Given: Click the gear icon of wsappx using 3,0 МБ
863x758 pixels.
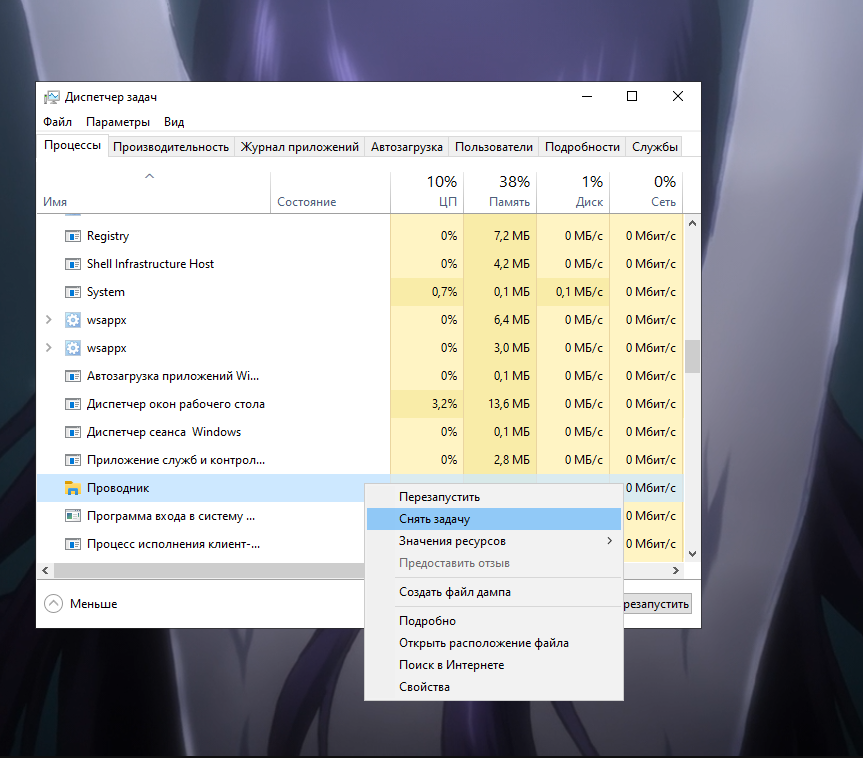Looking at the screenshot, I should (x=73, y=348).
